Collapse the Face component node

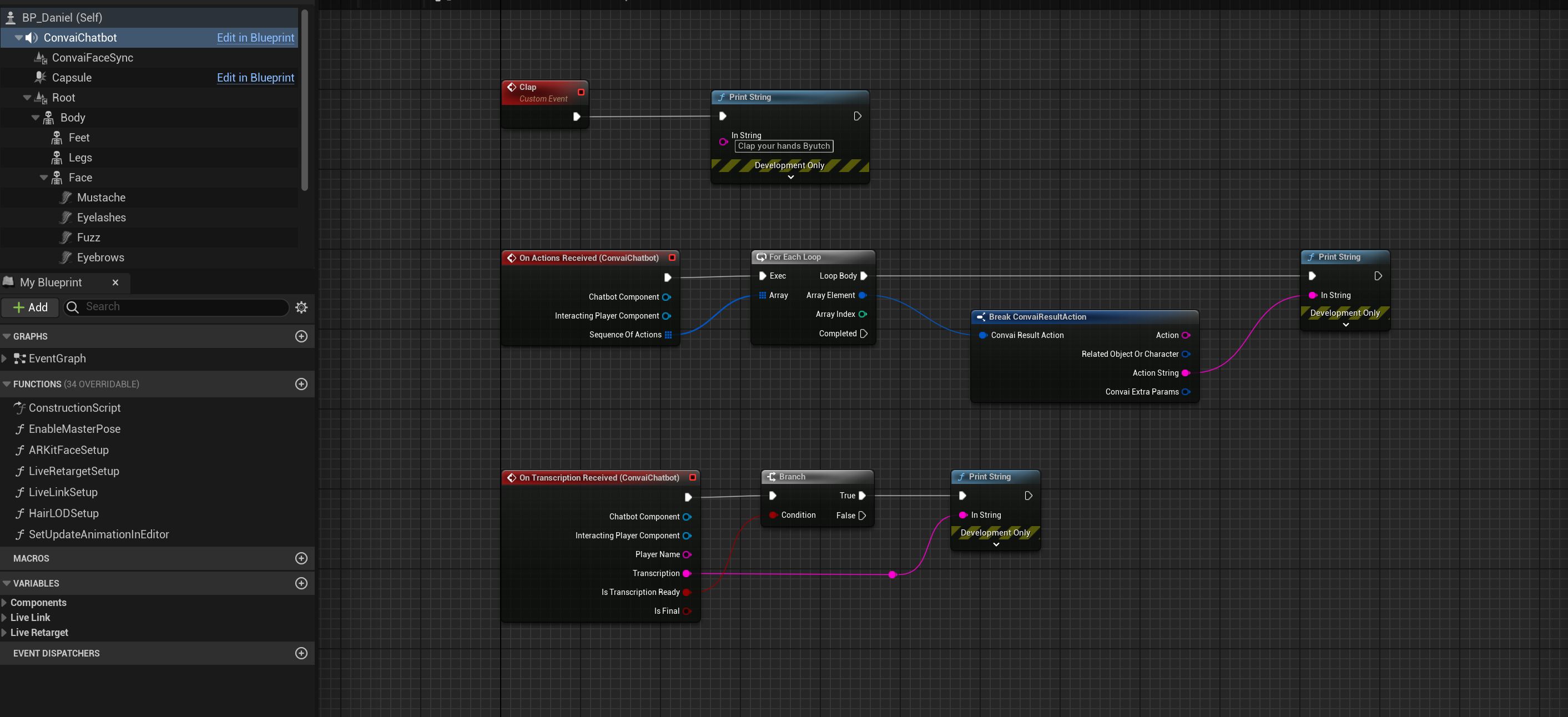(44, 178)
